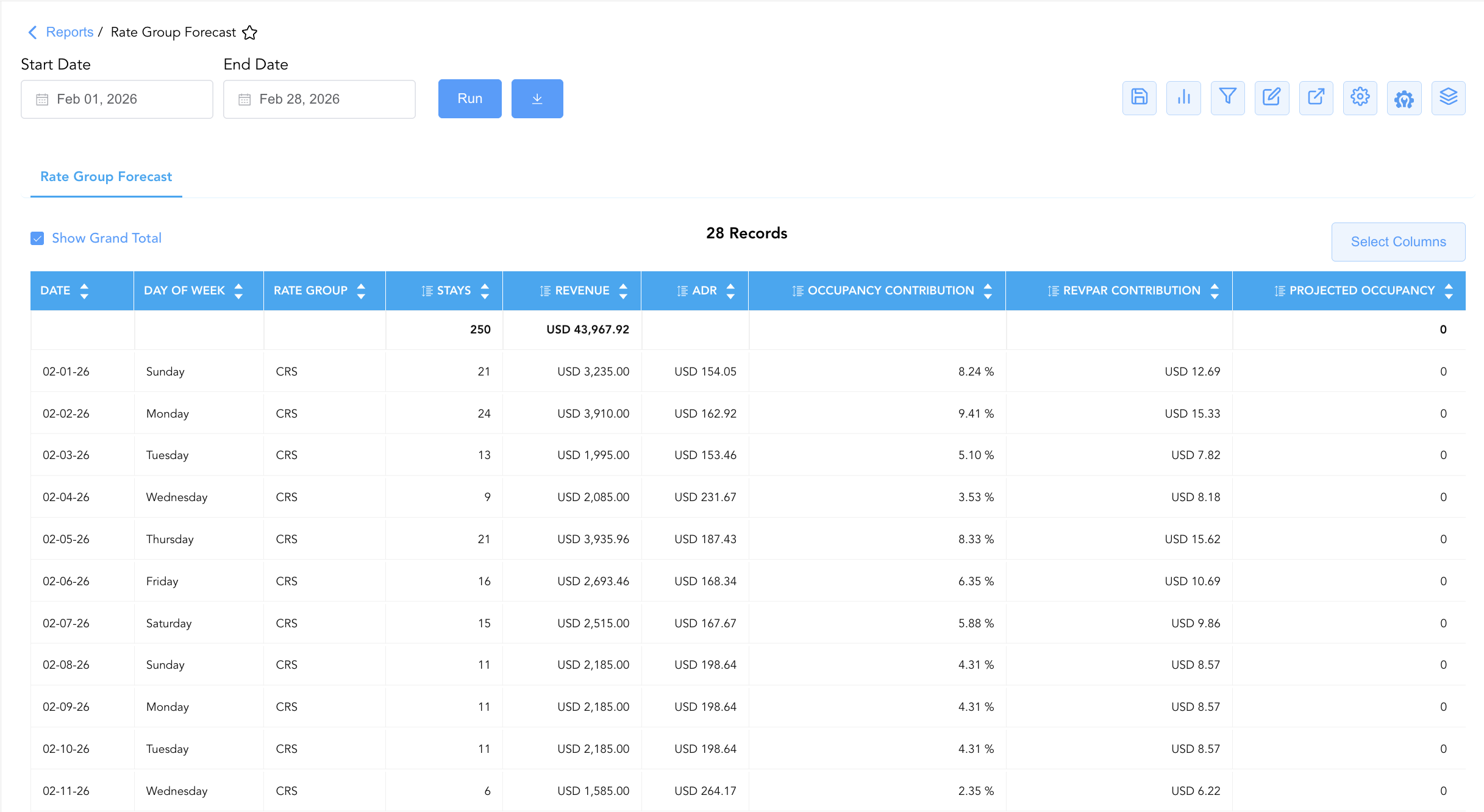Sort by OCCUPANCY CONTRIBUTION column arrows
1484x812 pixels.
pos(988,291)
